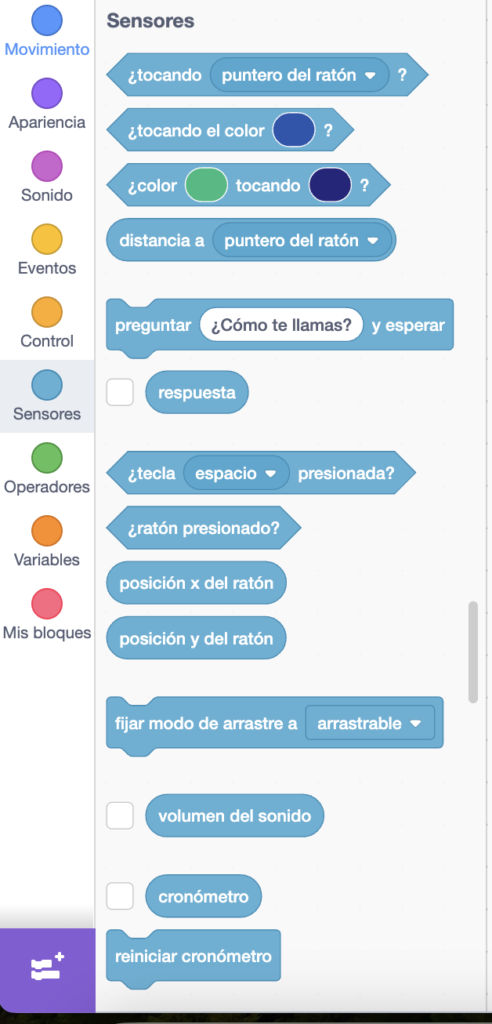Click the reiniciar cronómetro block
The image size is (492, 1024).
point(193,956)
